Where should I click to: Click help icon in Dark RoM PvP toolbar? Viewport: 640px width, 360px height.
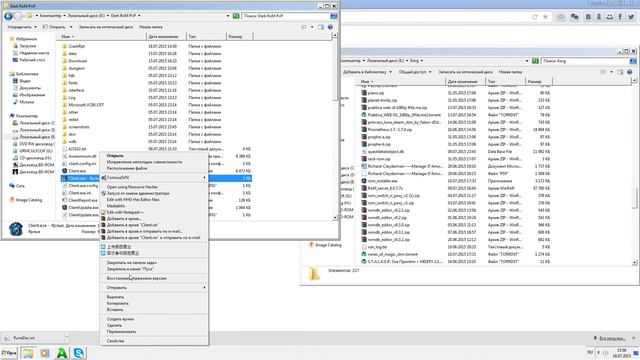[330, 27]
